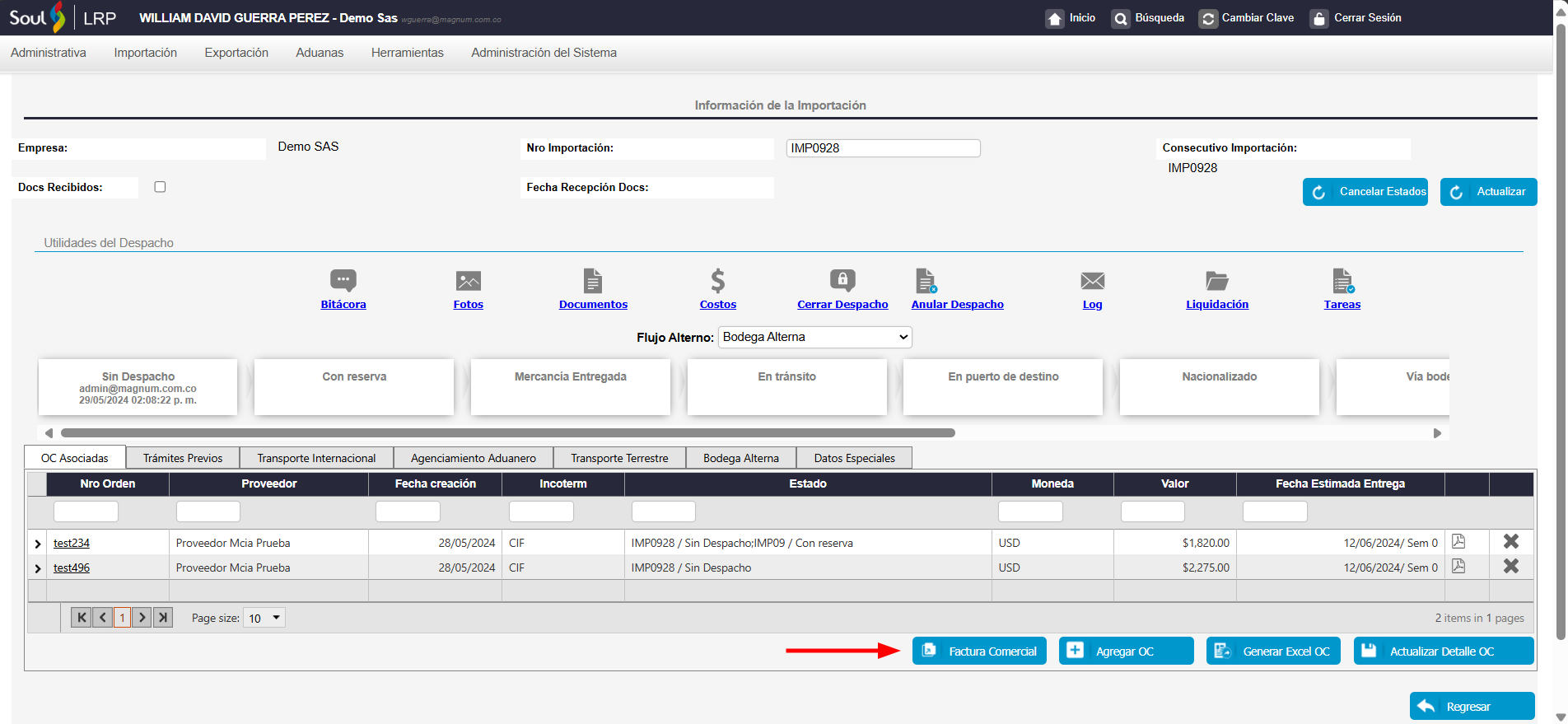This screenshot has height=724, width=1568.
Task: Expand the test234 order row
Action: tap(38, 544)
